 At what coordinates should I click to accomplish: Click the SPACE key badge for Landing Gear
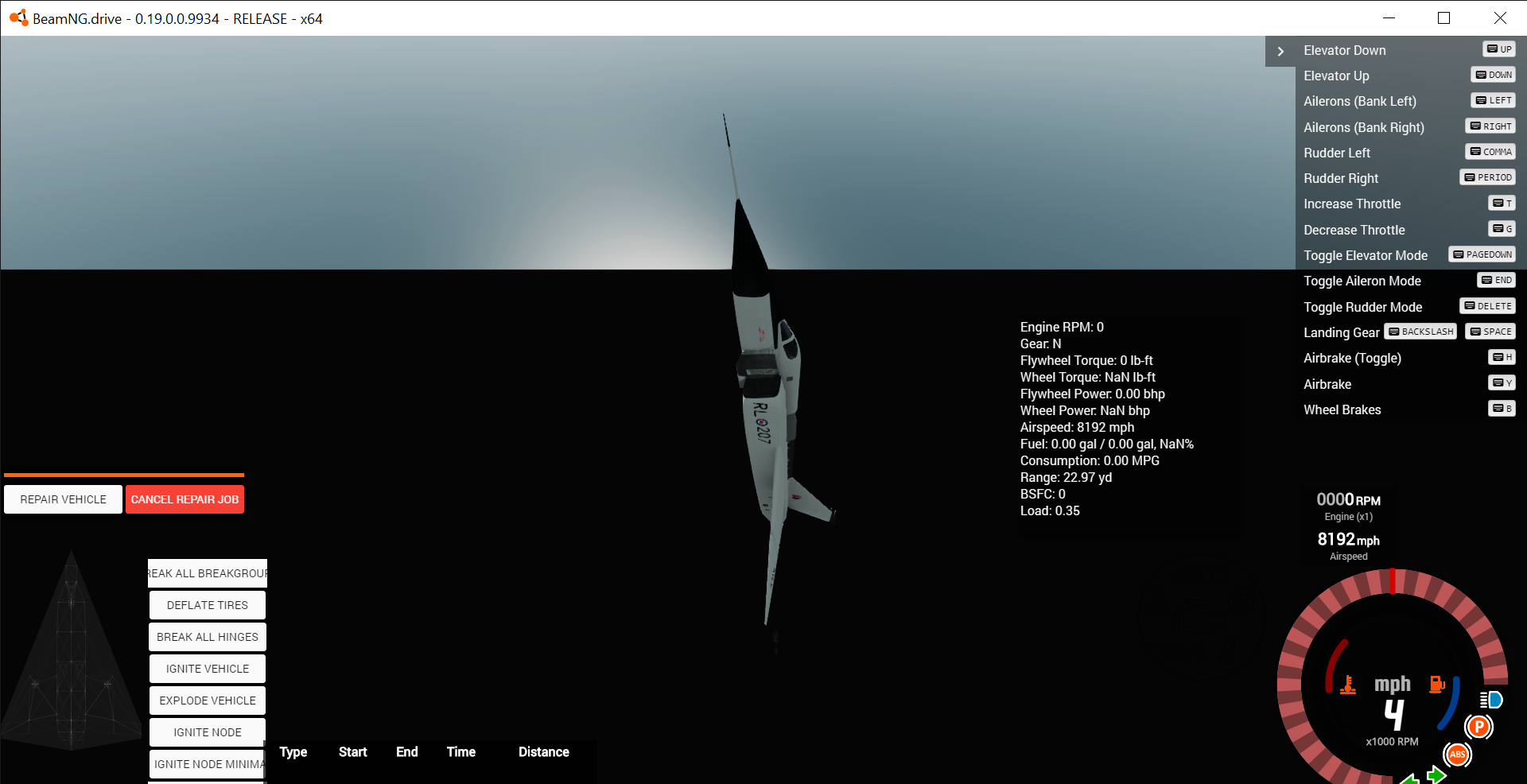1490,332
